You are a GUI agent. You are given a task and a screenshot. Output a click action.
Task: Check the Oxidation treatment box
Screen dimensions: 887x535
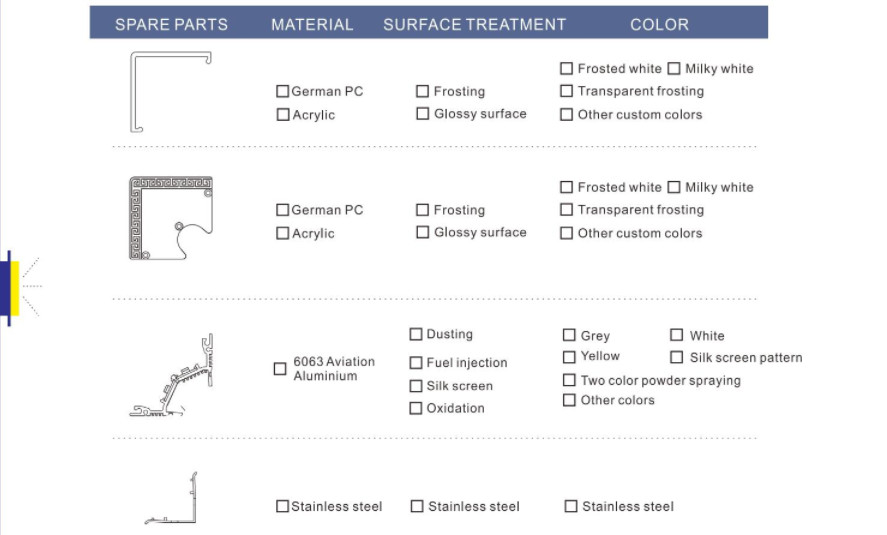(x=416, y=408)
